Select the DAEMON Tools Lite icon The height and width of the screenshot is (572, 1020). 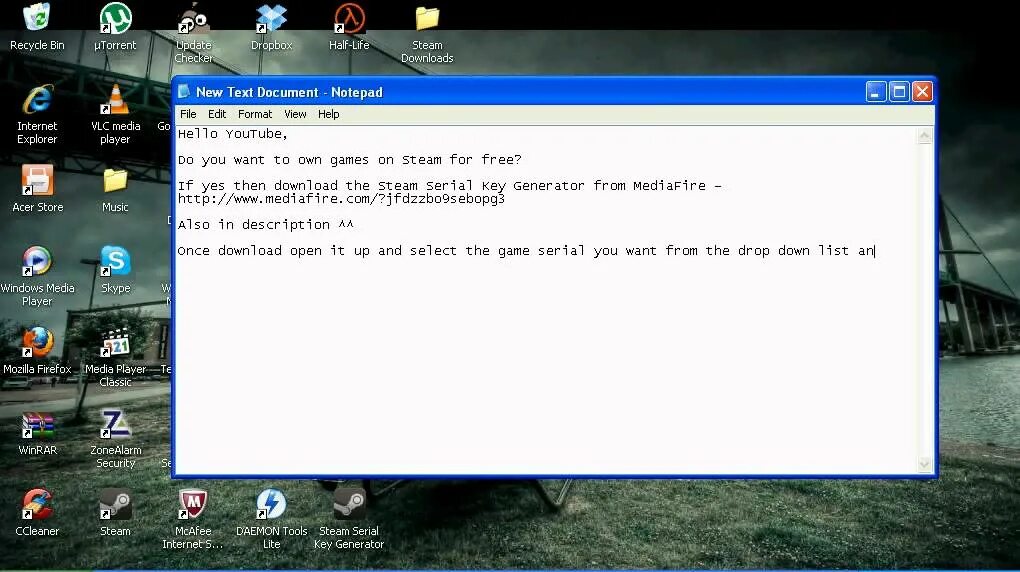coord(271,519)
